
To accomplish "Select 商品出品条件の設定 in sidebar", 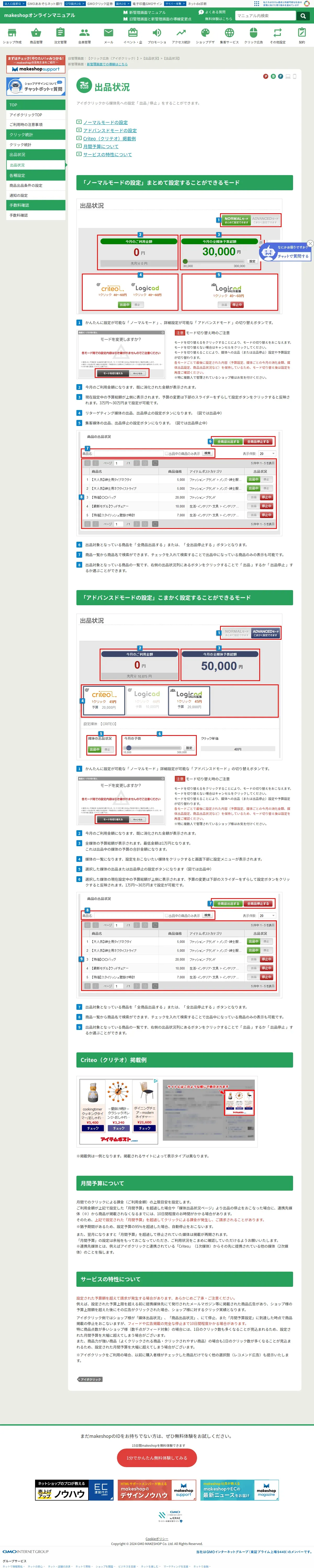I will pyautogui.click(x=36, y=186).
